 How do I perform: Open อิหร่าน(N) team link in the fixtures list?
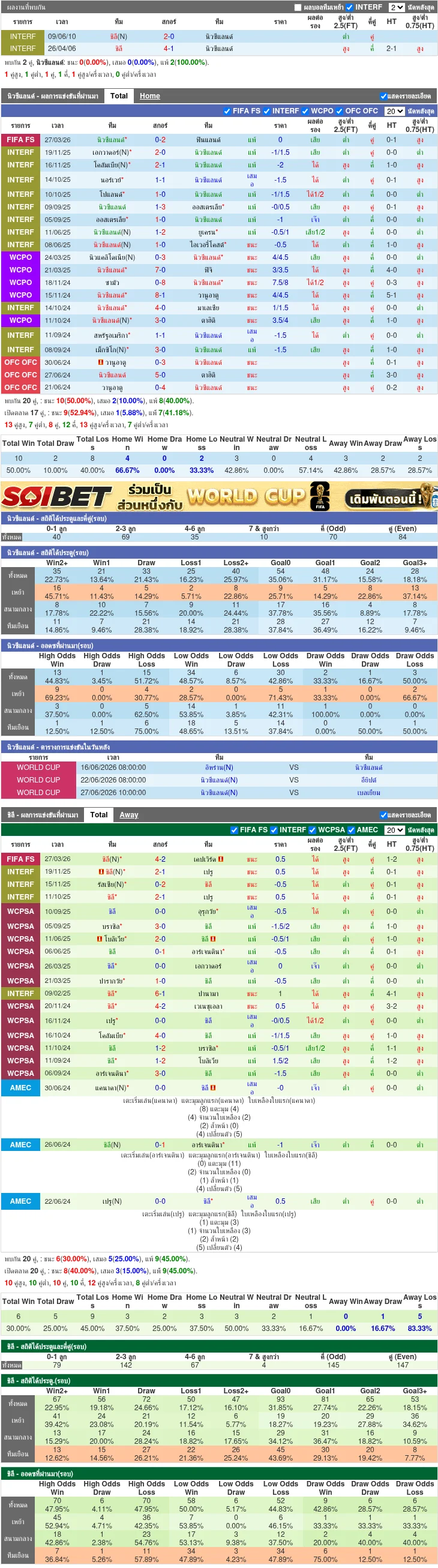tap(219, 767)
